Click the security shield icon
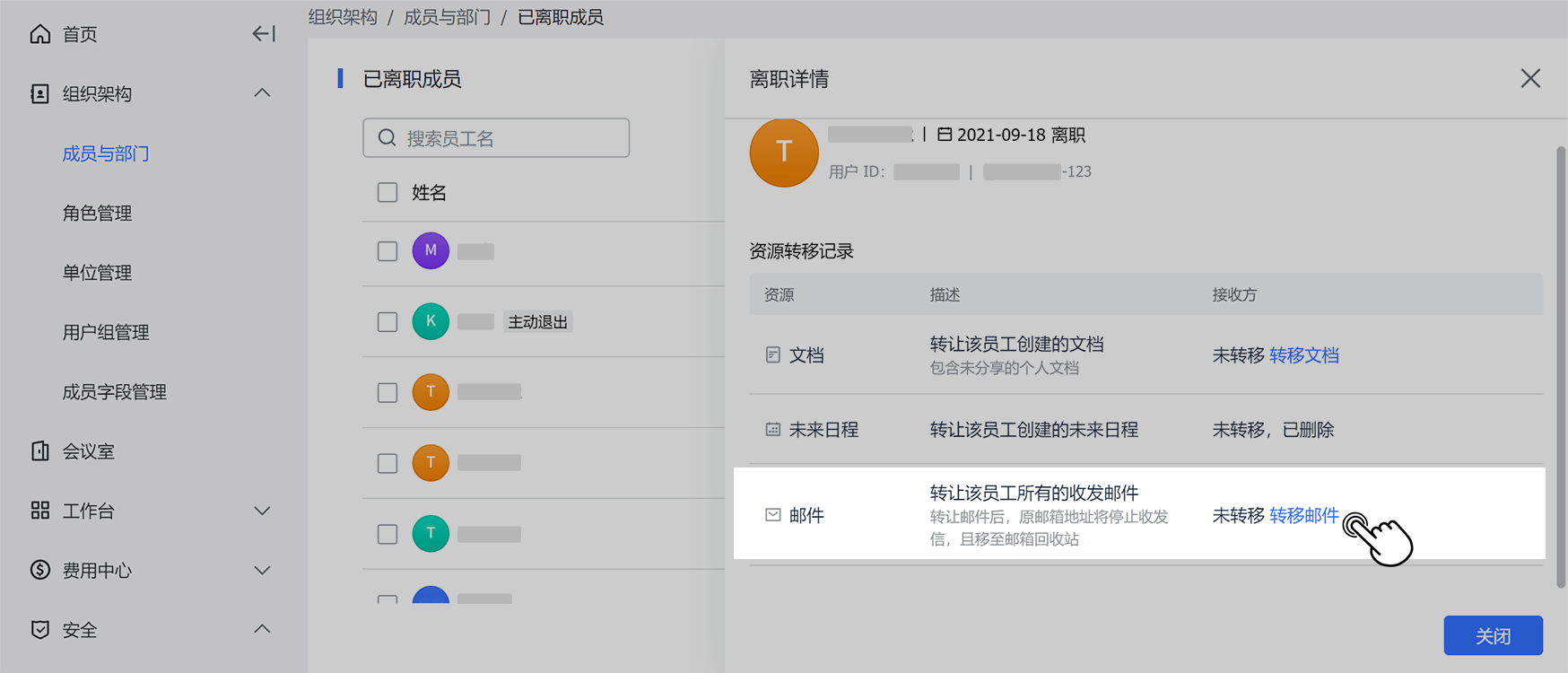The image size is (1568, 673). click(x=39, y=629)
